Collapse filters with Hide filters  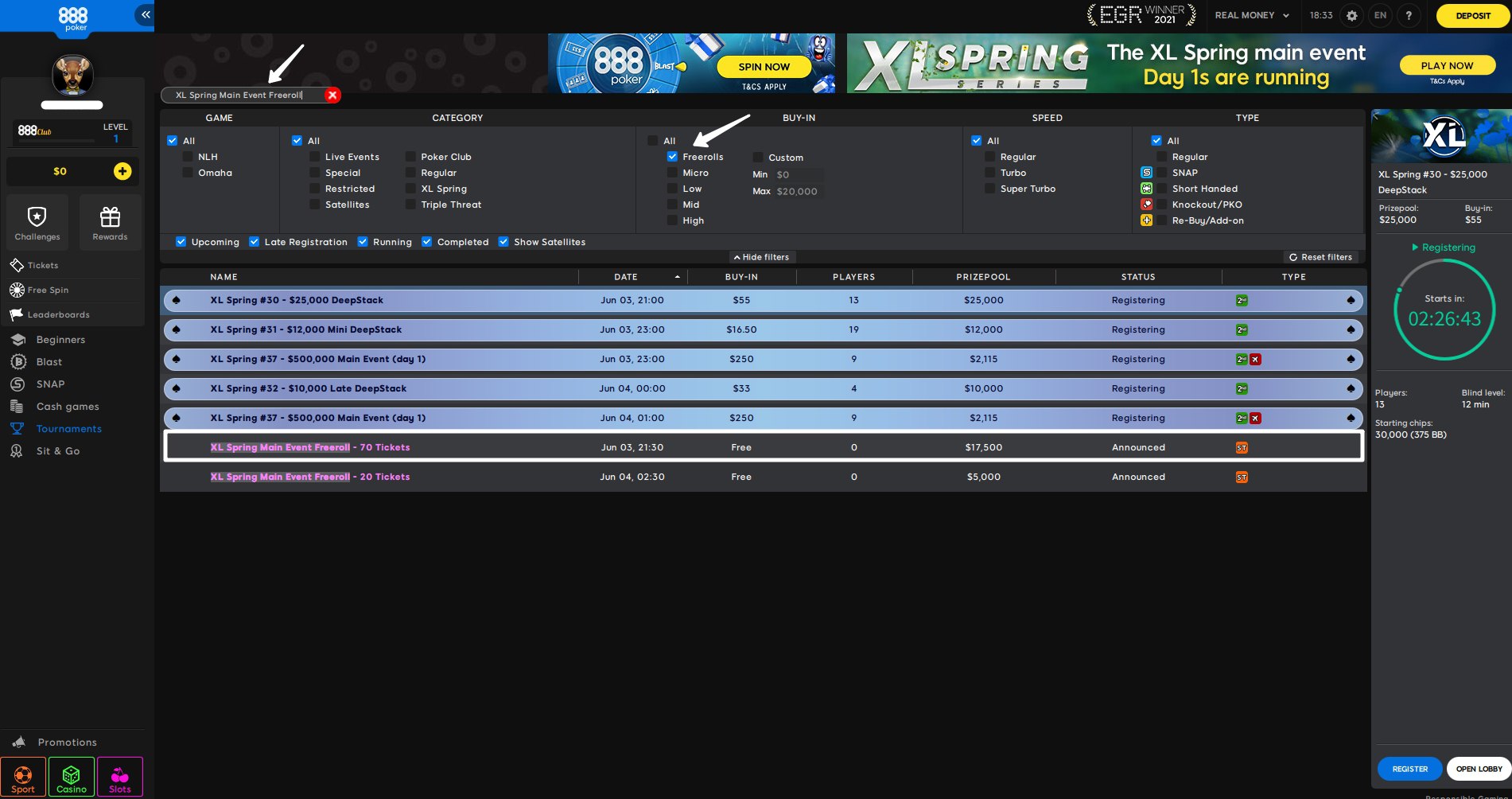point(761,257)
